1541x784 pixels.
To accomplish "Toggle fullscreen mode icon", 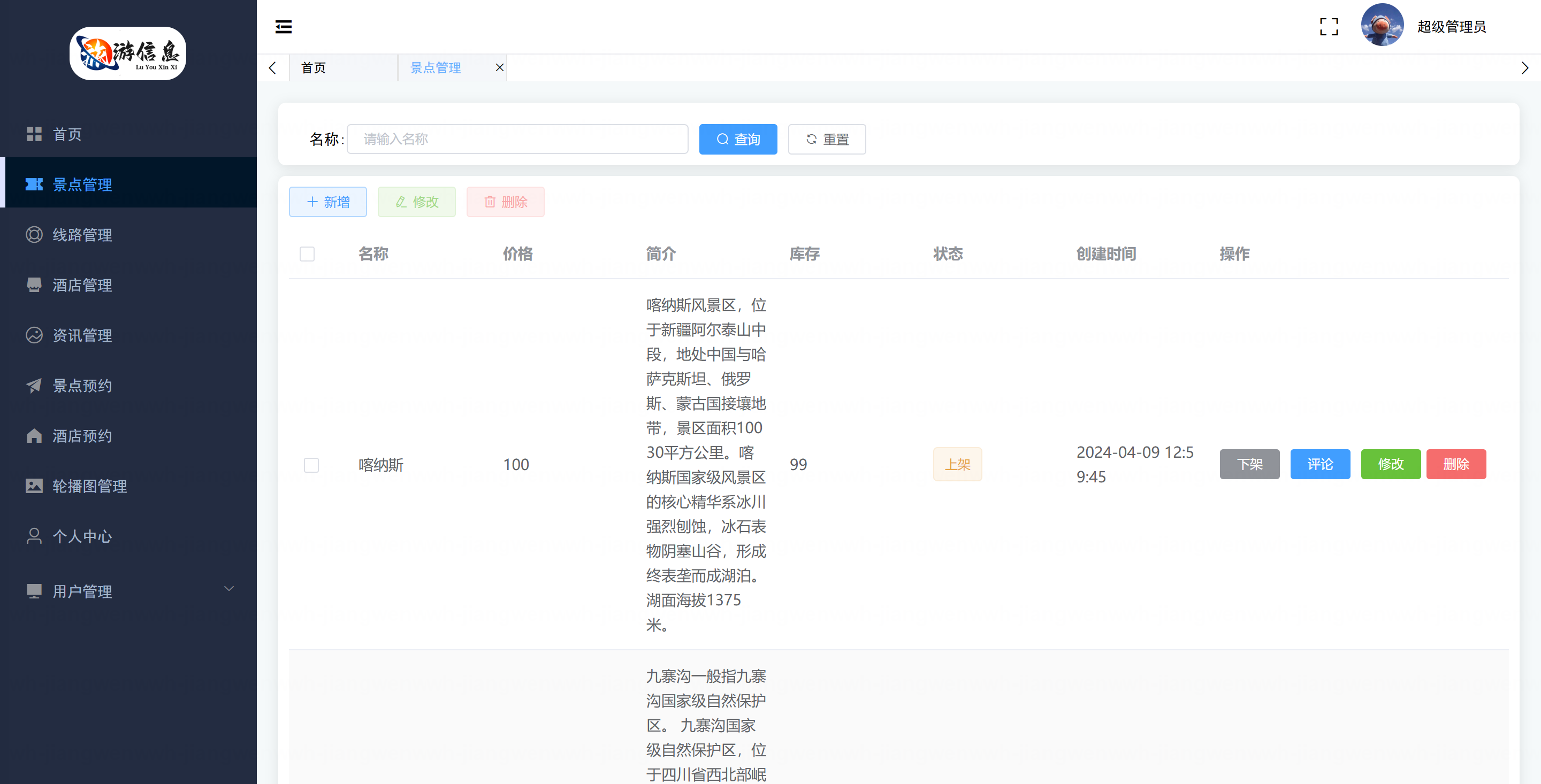I will point(1329,26).
